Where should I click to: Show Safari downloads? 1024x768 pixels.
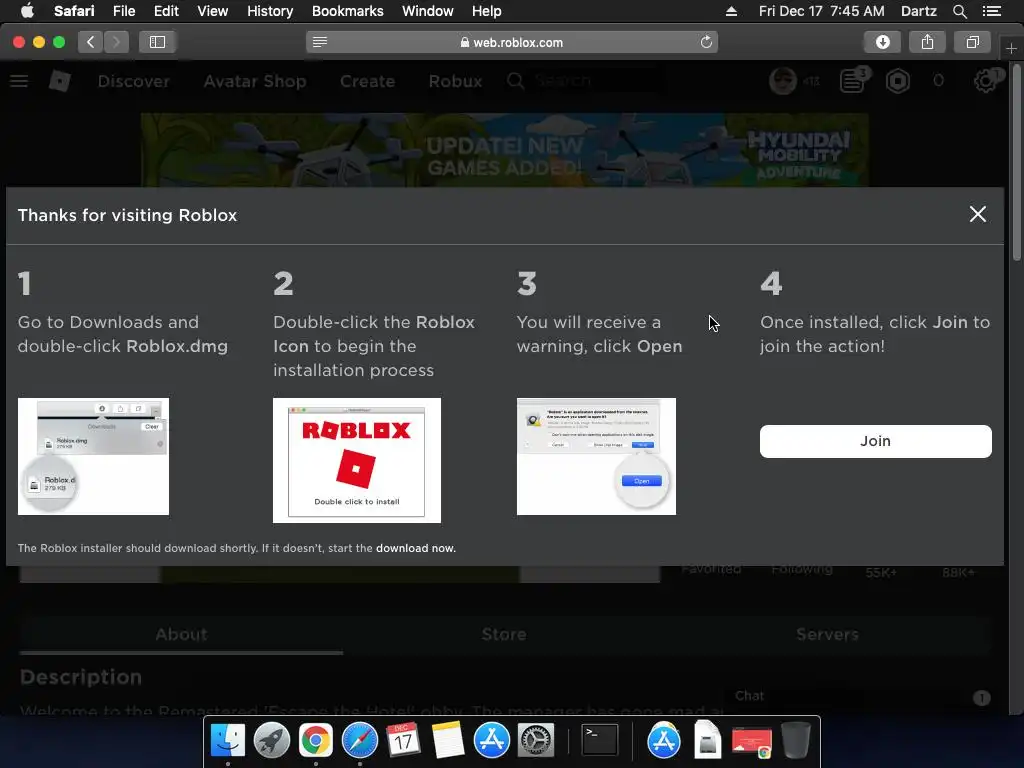point(882,42)
